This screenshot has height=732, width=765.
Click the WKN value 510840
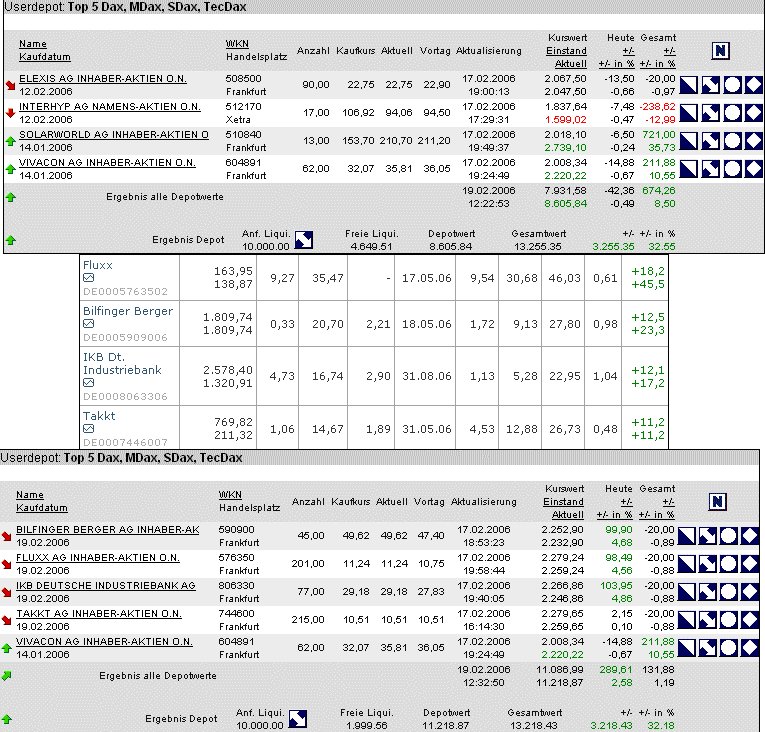point(243,135)
